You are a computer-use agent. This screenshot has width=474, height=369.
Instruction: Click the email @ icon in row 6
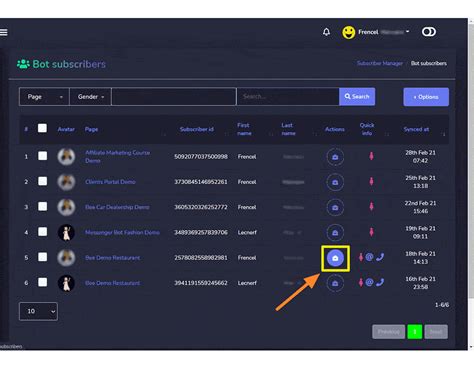pyautogui.click(x=369, y=282)
